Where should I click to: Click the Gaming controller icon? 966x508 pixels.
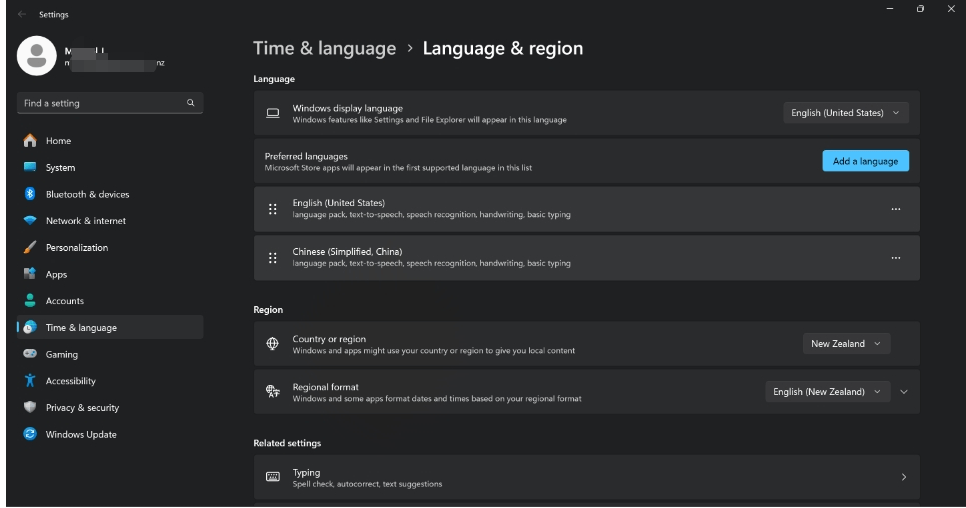pos(30,354)
